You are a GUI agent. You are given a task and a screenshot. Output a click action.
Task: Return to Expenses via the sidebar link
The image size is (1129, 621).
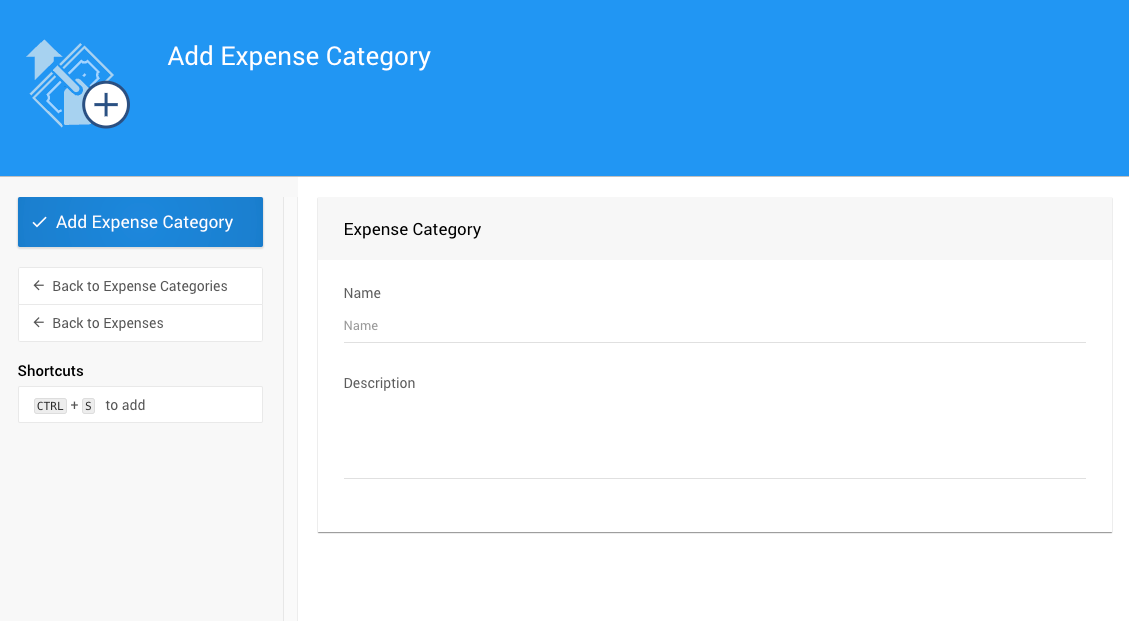(108, 323)
